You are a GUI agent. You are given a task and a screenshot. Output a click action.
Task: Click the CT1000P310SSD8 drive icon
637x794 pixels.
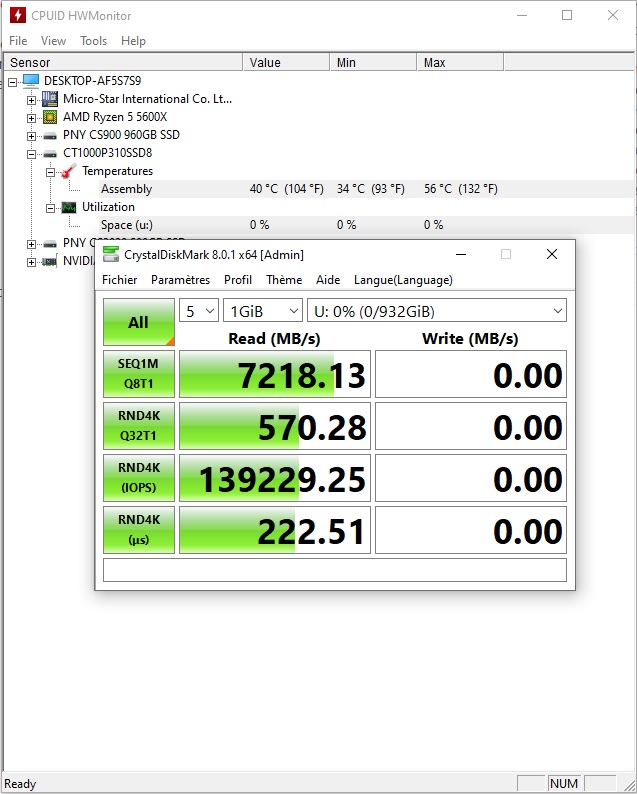[x=49, y=153]
